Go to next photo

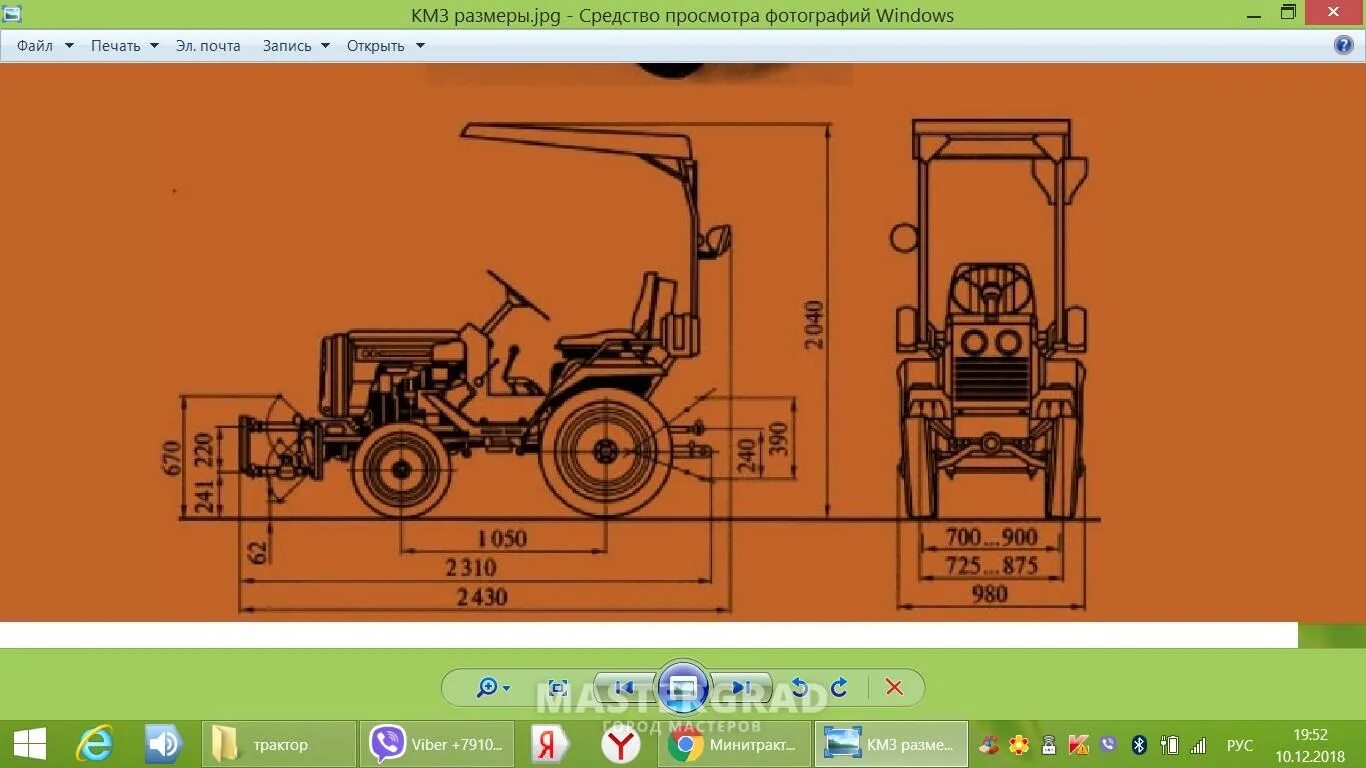[x=741, y=687]
